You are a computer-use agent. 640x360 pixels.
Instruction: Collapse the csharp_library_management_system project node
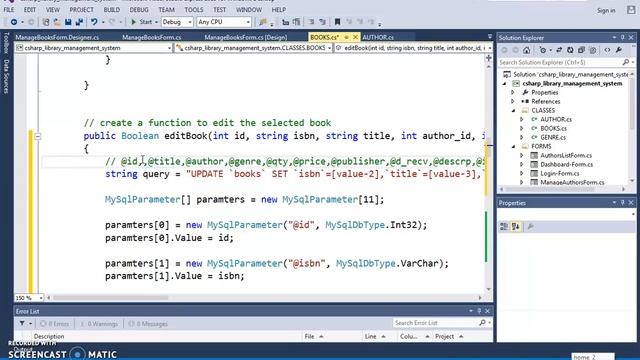pos(504,84)
